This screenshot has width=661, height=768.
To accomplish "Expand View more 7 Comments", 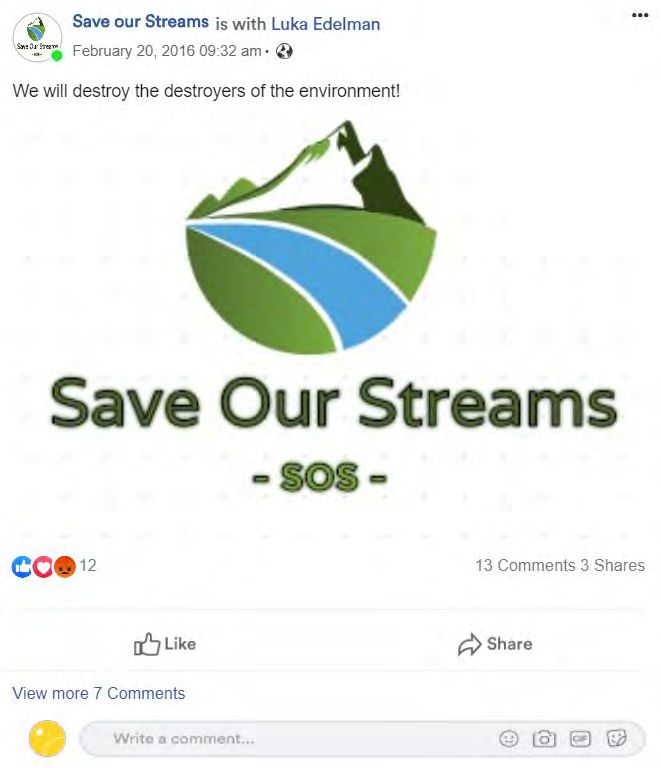I will pyautogui.click(x=99, y=693).
